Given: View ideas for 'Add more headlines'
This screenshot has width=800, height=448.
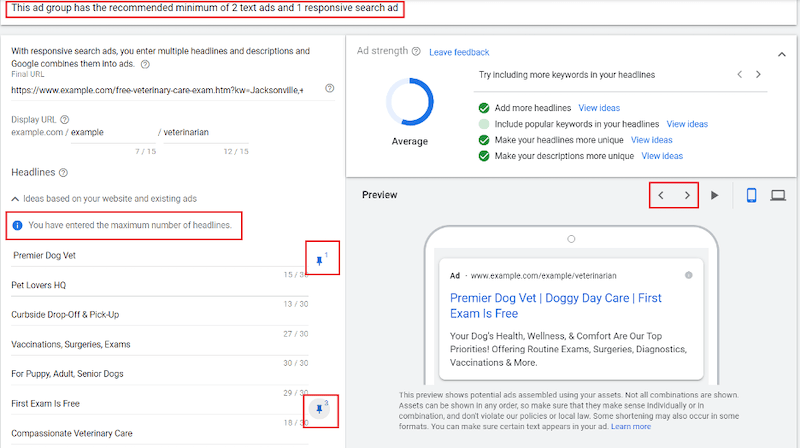Looking at the screenshot, I should pyautogui.click(x=599, y=108).
